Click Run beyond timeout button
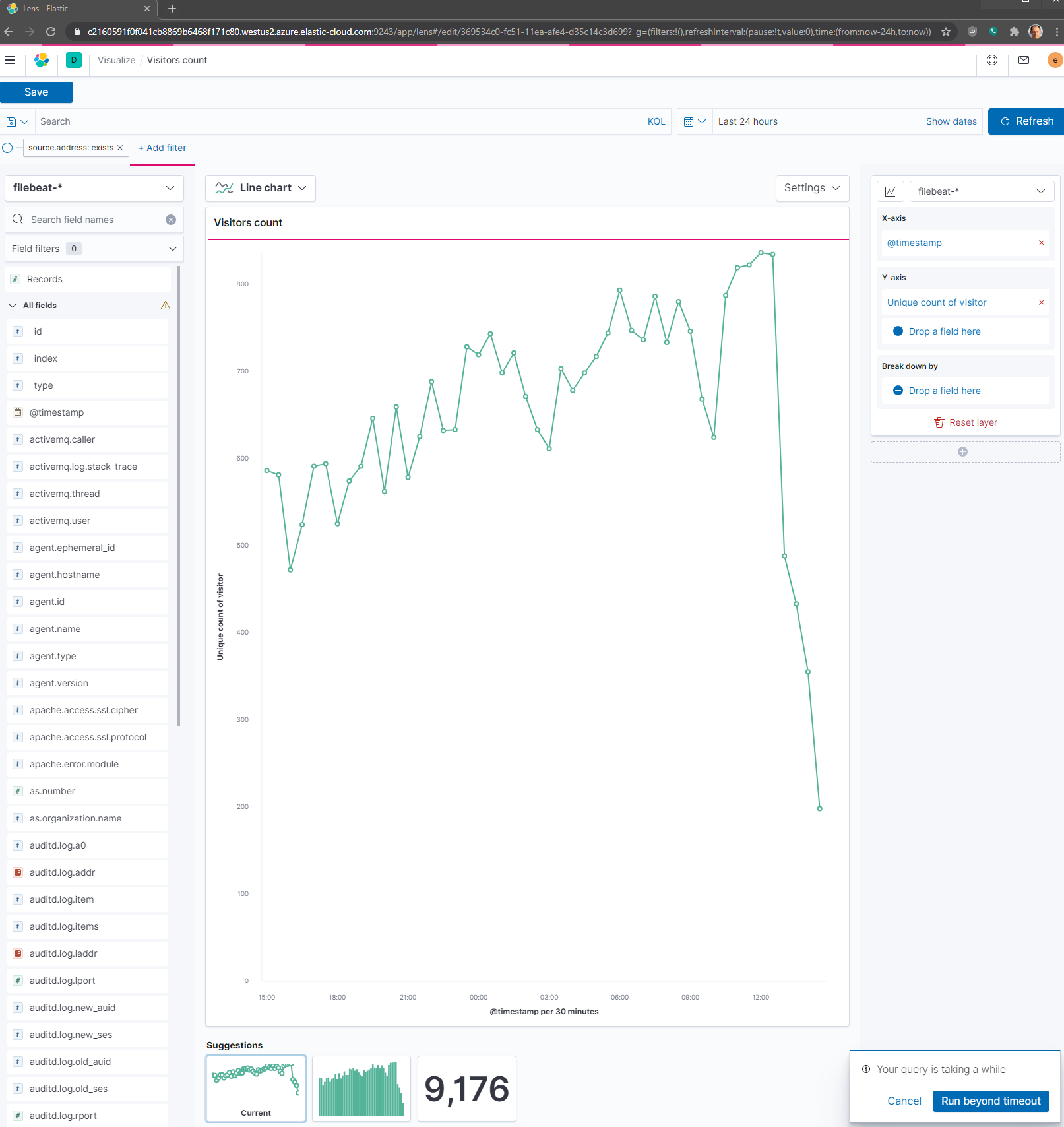1064x1127 pixels. (991, 1101)
